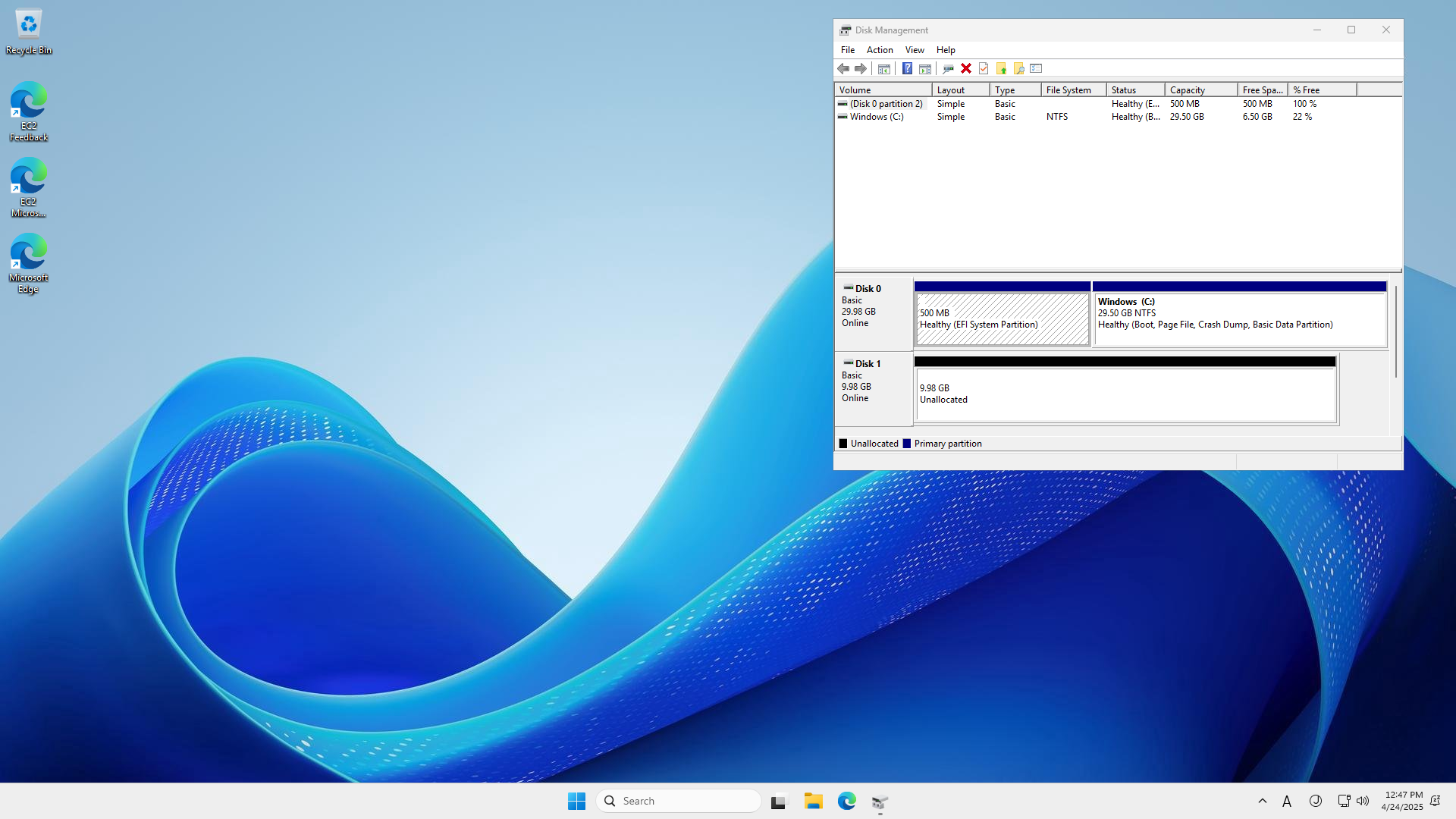1456x819 pixels.
Task: Click the Search box on taskbar
Action: (x=679, y=800)
